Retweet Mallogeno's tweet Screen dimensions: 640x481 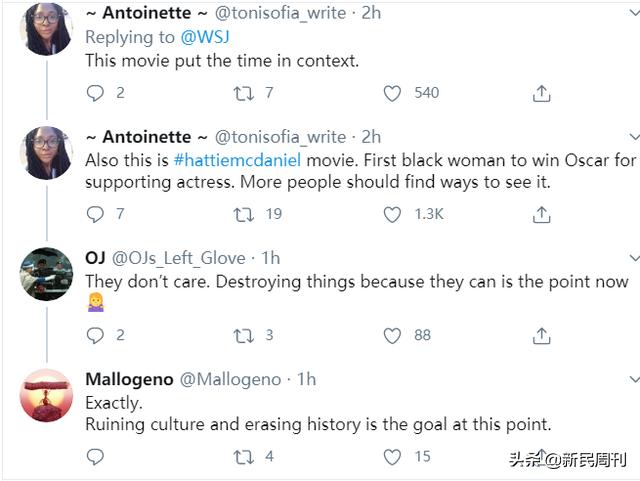(242, 457)
